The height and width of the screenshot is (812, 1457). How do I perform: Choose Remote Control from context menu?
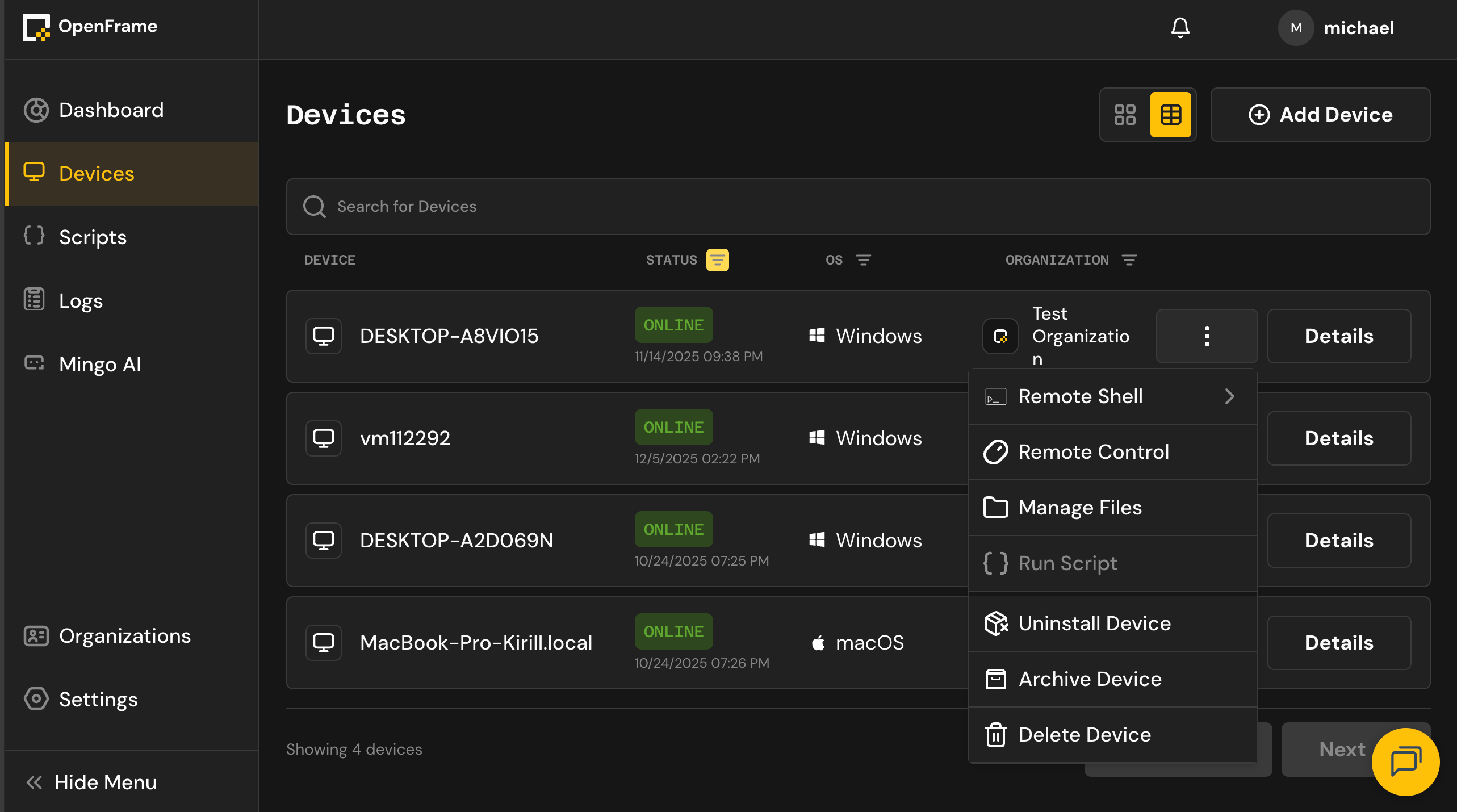[x=1112, y=452]
